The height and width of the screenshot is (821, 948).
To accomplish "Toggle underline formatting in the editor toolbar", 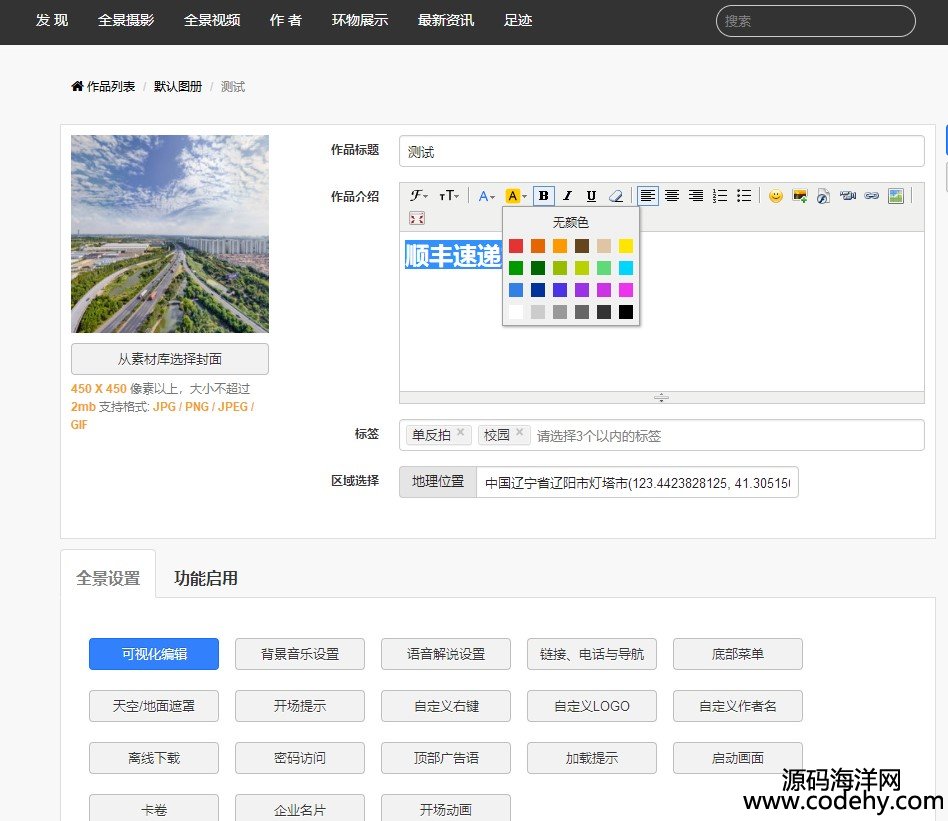I will [x=591, y=196].
